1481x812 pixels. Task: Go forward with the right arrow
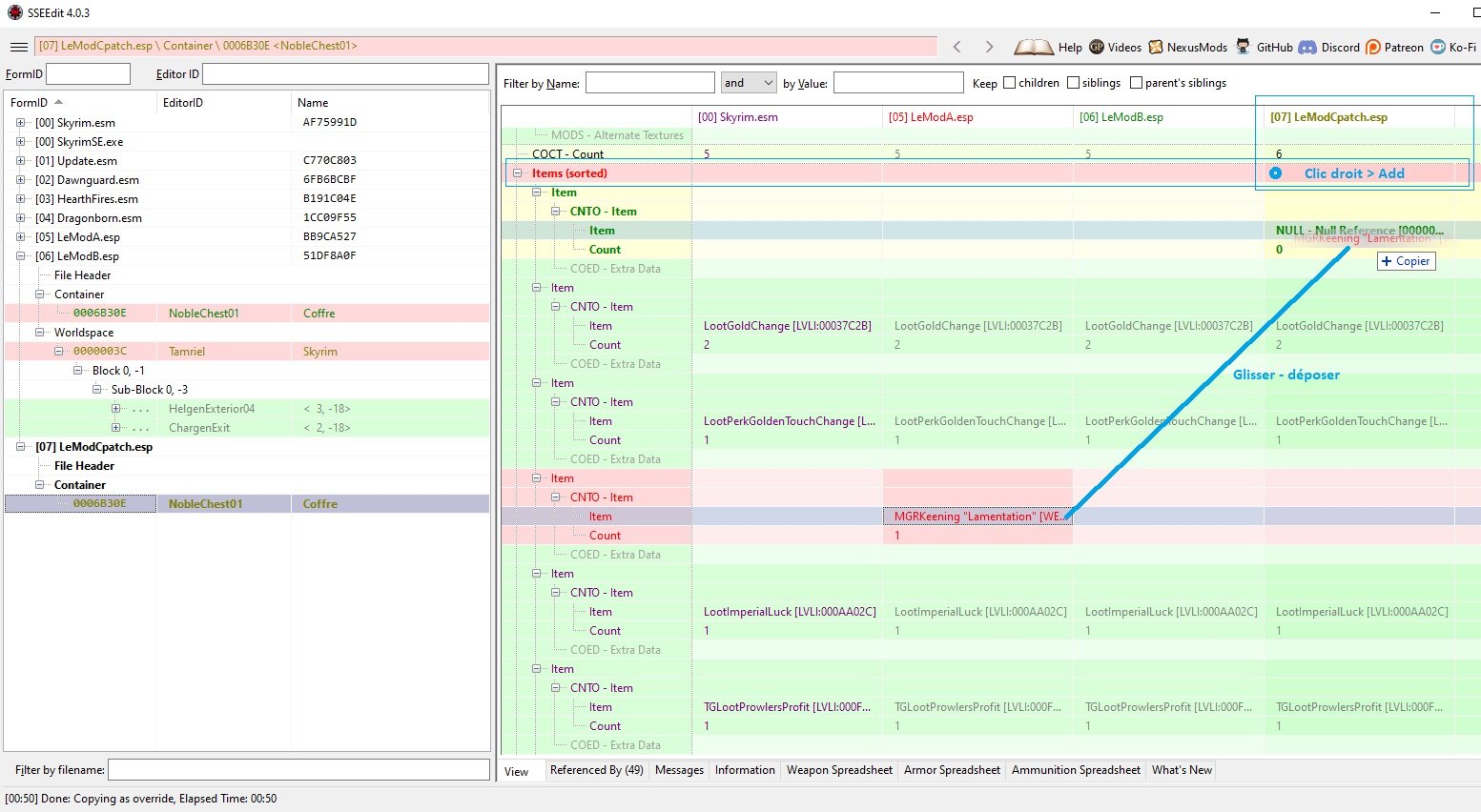click(x=989, y=47)
